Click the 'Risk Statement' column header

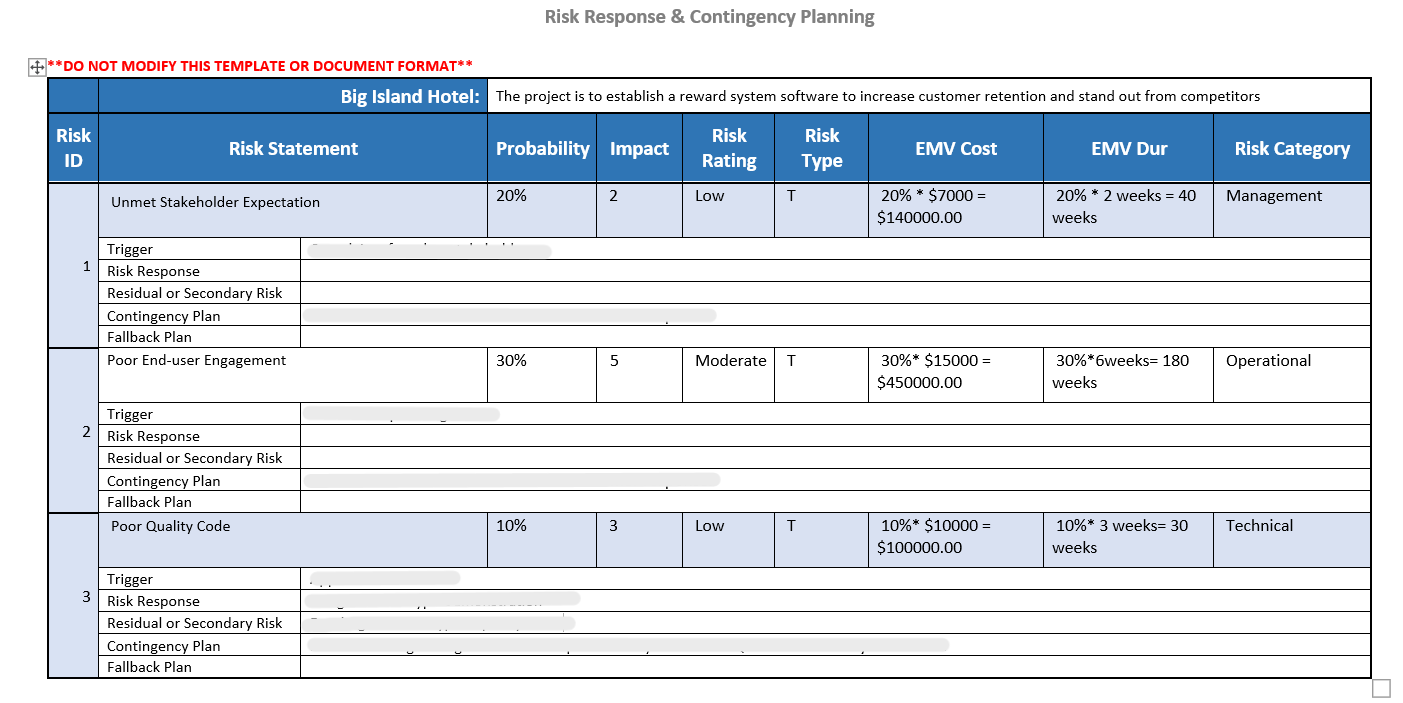(293, 148)
